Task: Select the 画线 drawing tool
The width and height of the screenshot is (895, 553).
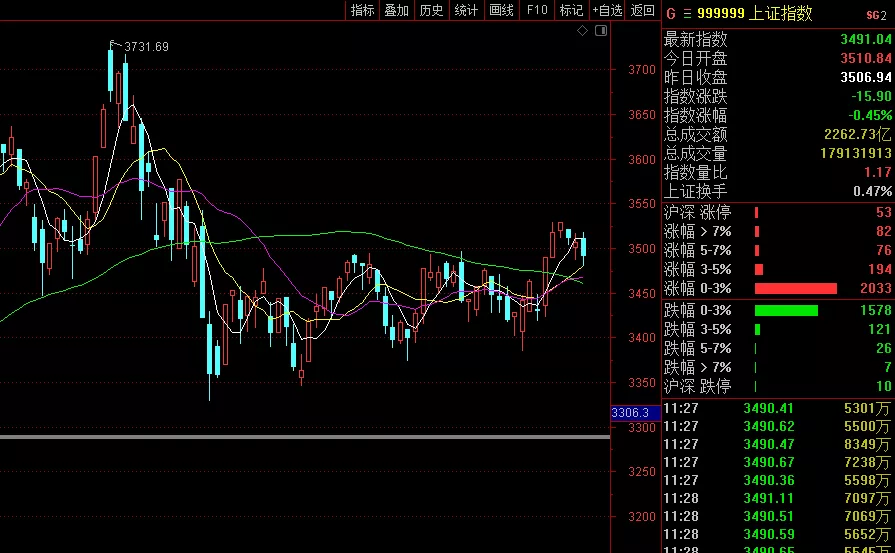Action: click(x=502, y=10)
